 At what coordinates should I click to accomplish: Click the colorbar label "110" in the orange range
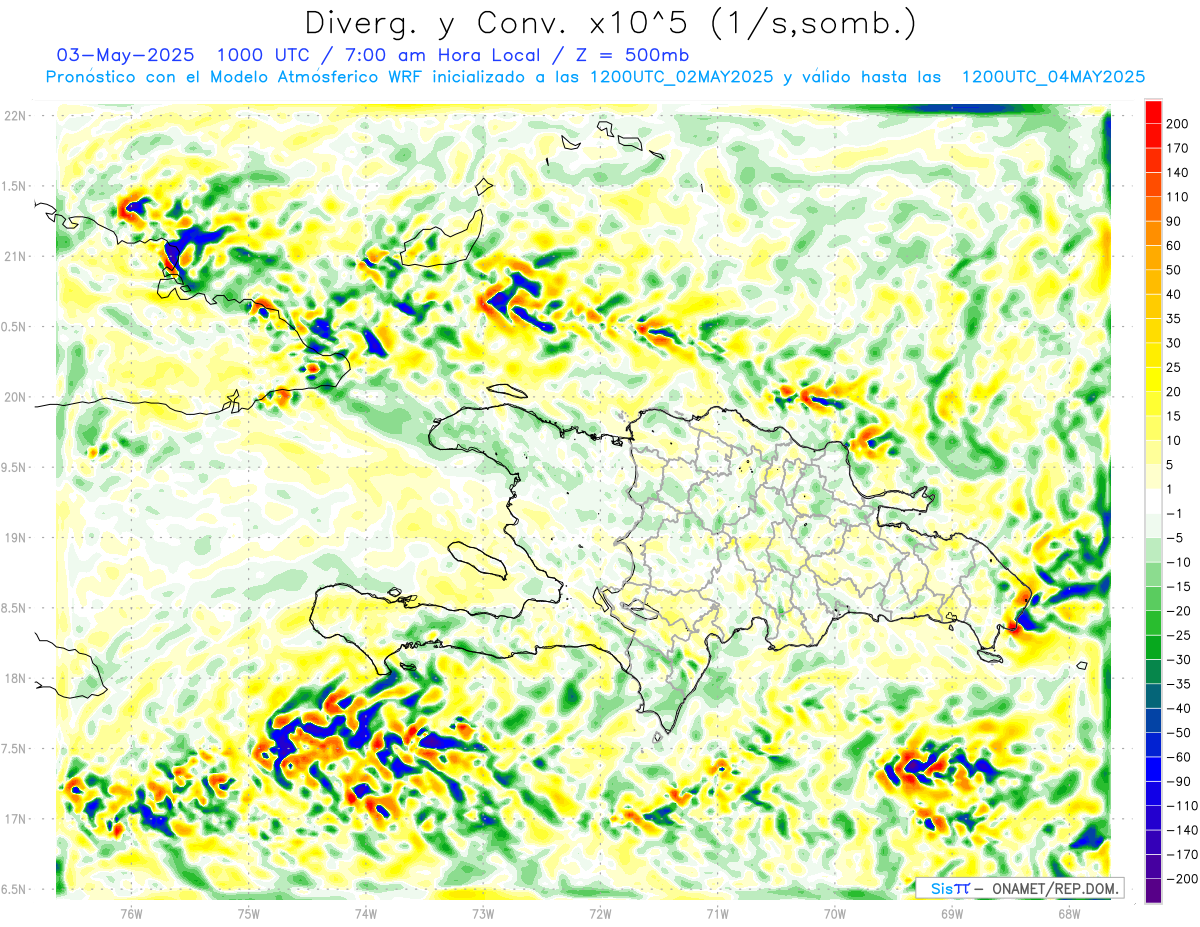click(x=1177, y=197)
